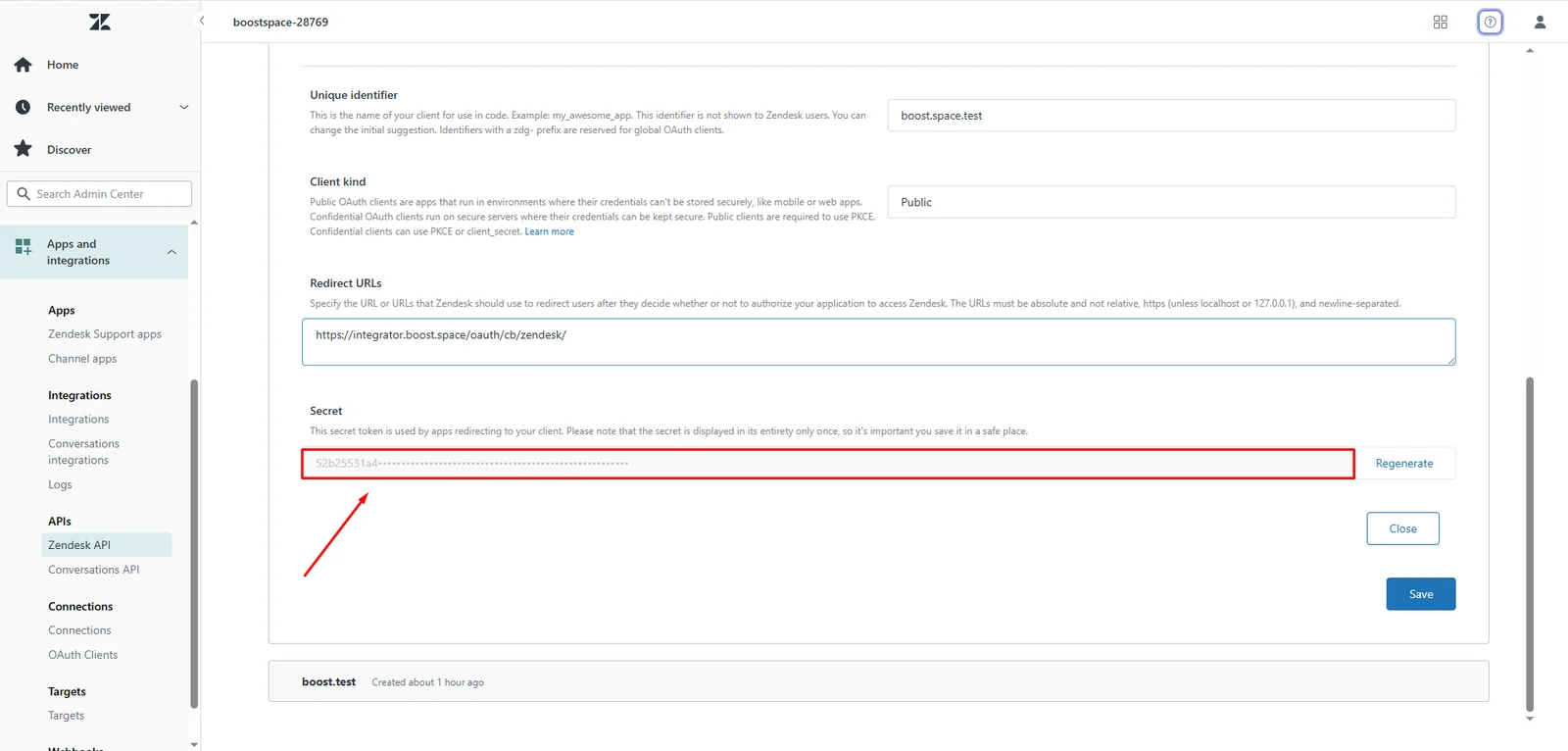Open the Home icon in sidebar
Image resolution: width=1568 pixels, height=751 pixels.
[24, 65]
